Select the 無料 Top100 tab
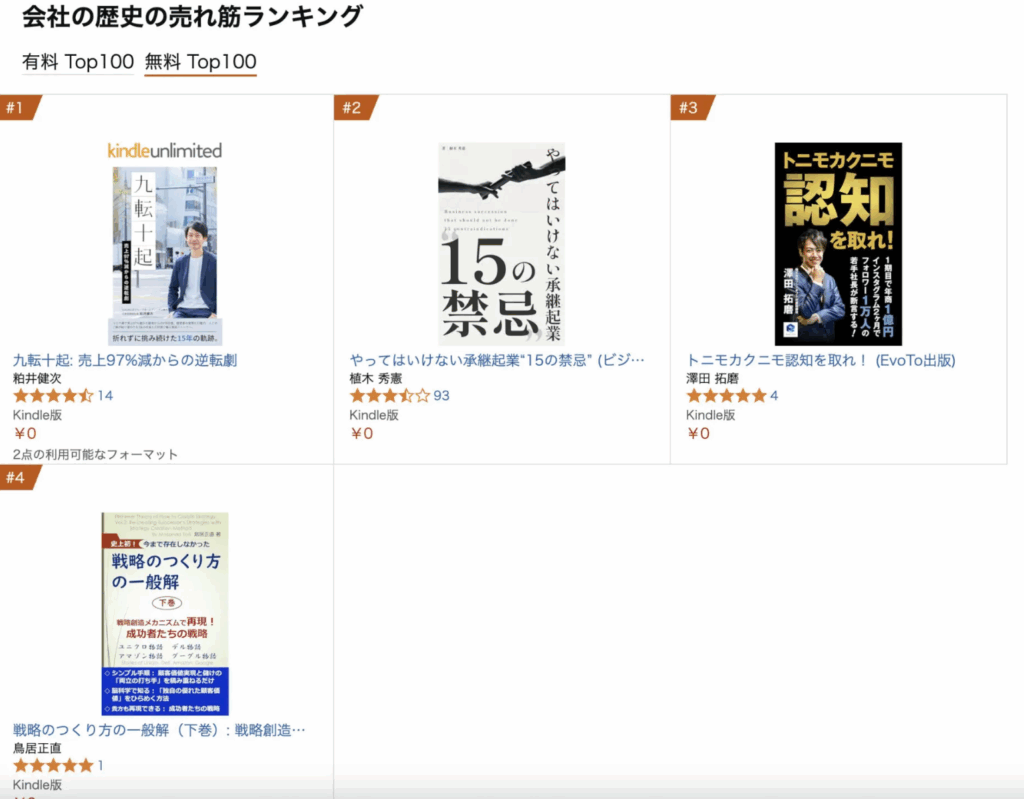 coord(200,62)
